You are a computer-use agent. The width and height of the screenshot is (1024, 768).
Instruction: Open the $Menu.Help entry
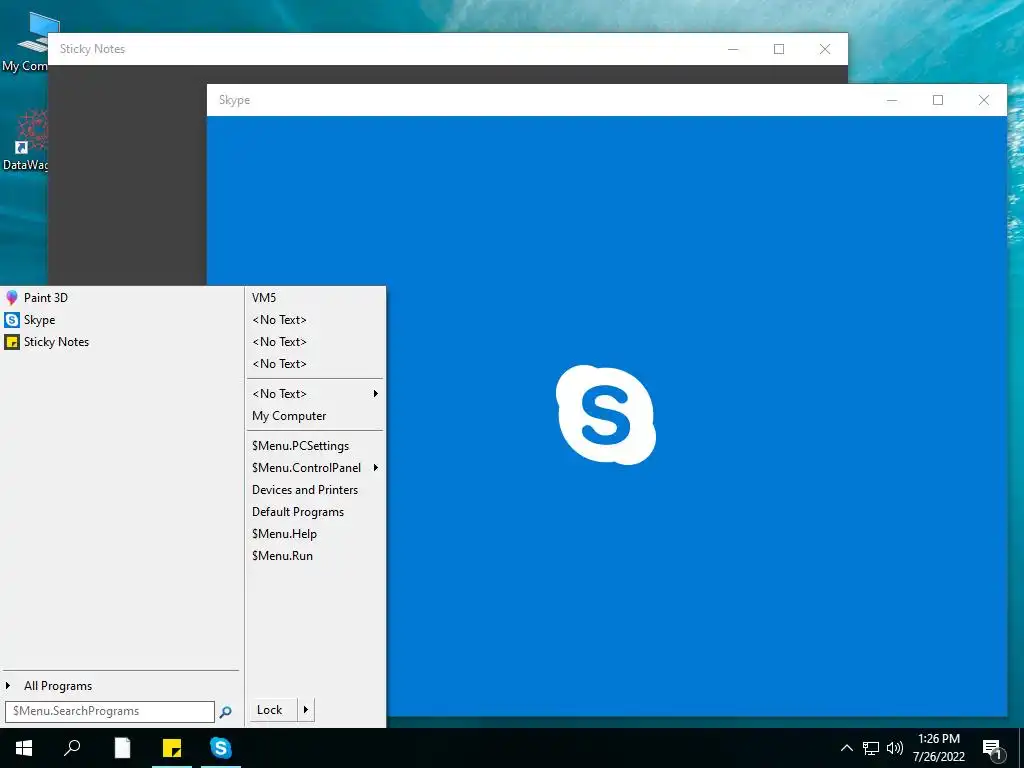pyautogui.click(x=315, y=534)
